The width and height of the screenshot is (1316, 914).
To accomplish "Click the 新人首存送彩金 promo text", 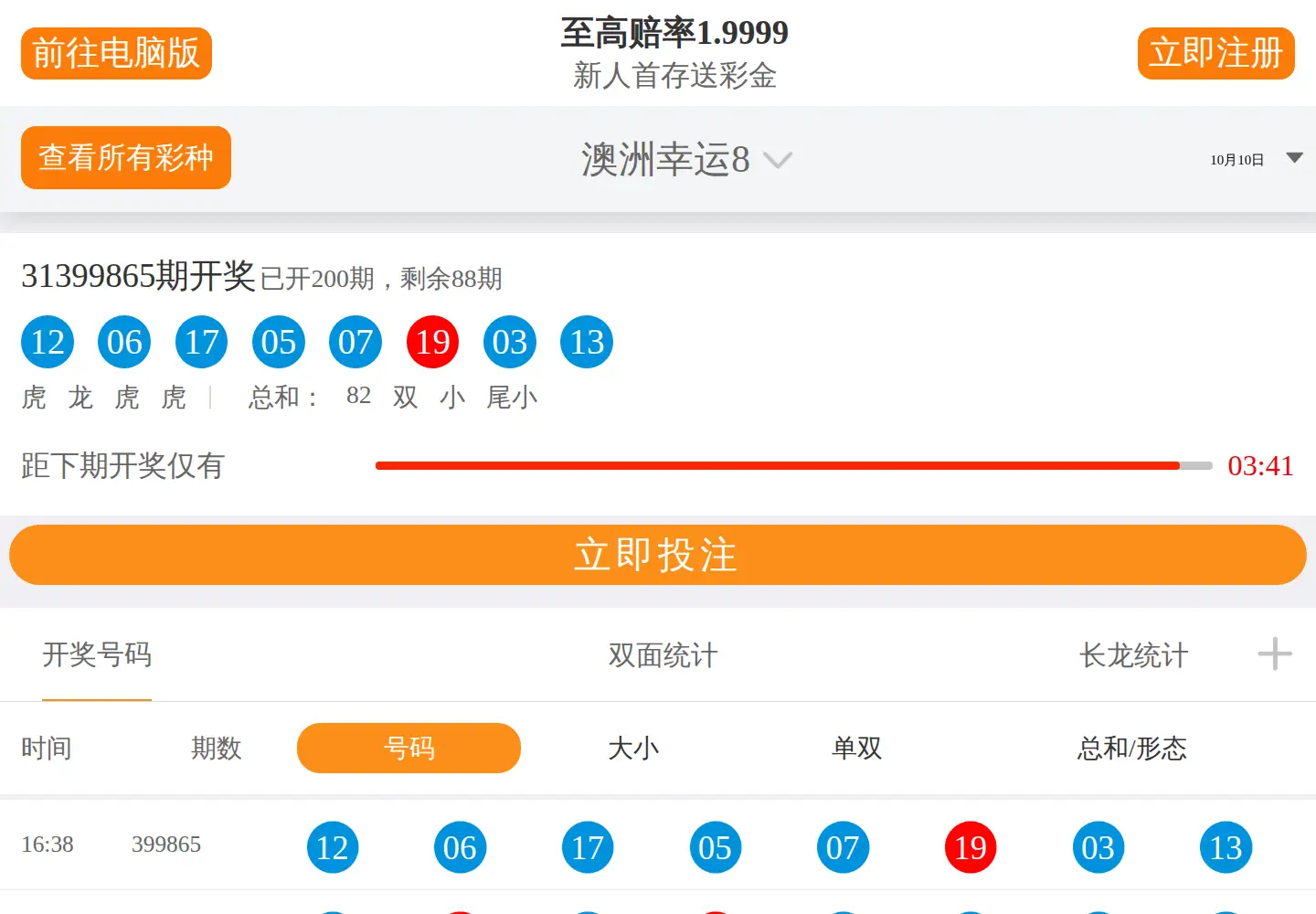I will 674,76.
